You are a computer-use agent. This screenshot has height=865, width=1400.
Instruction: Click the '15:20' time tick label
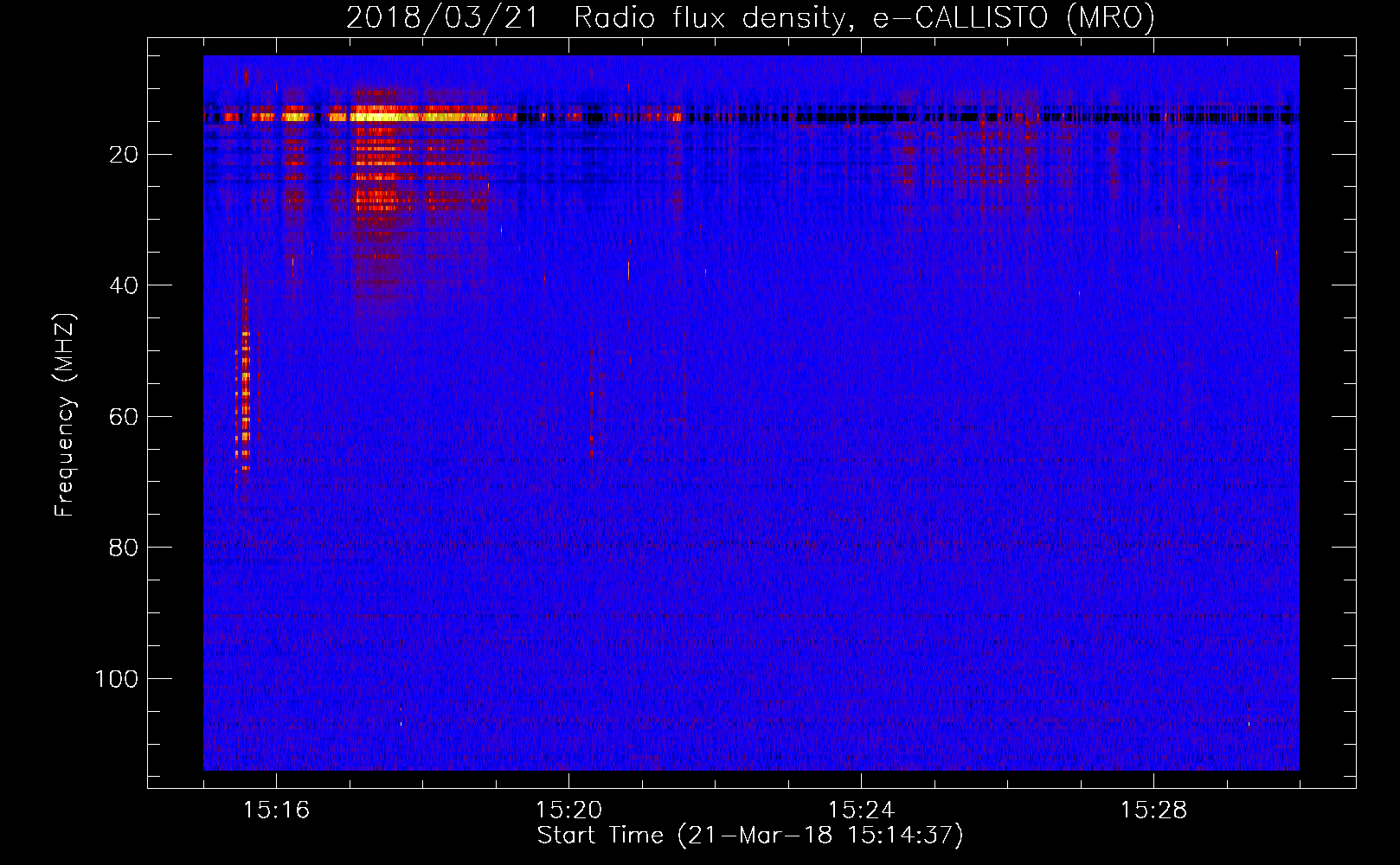568,811
